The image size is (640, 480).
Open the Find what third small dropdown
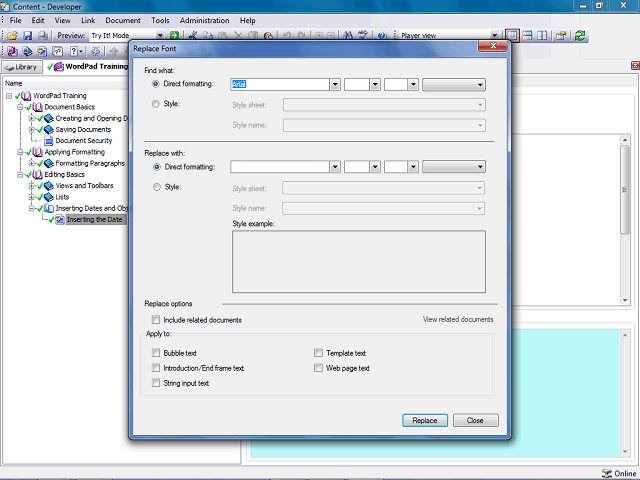413,84
